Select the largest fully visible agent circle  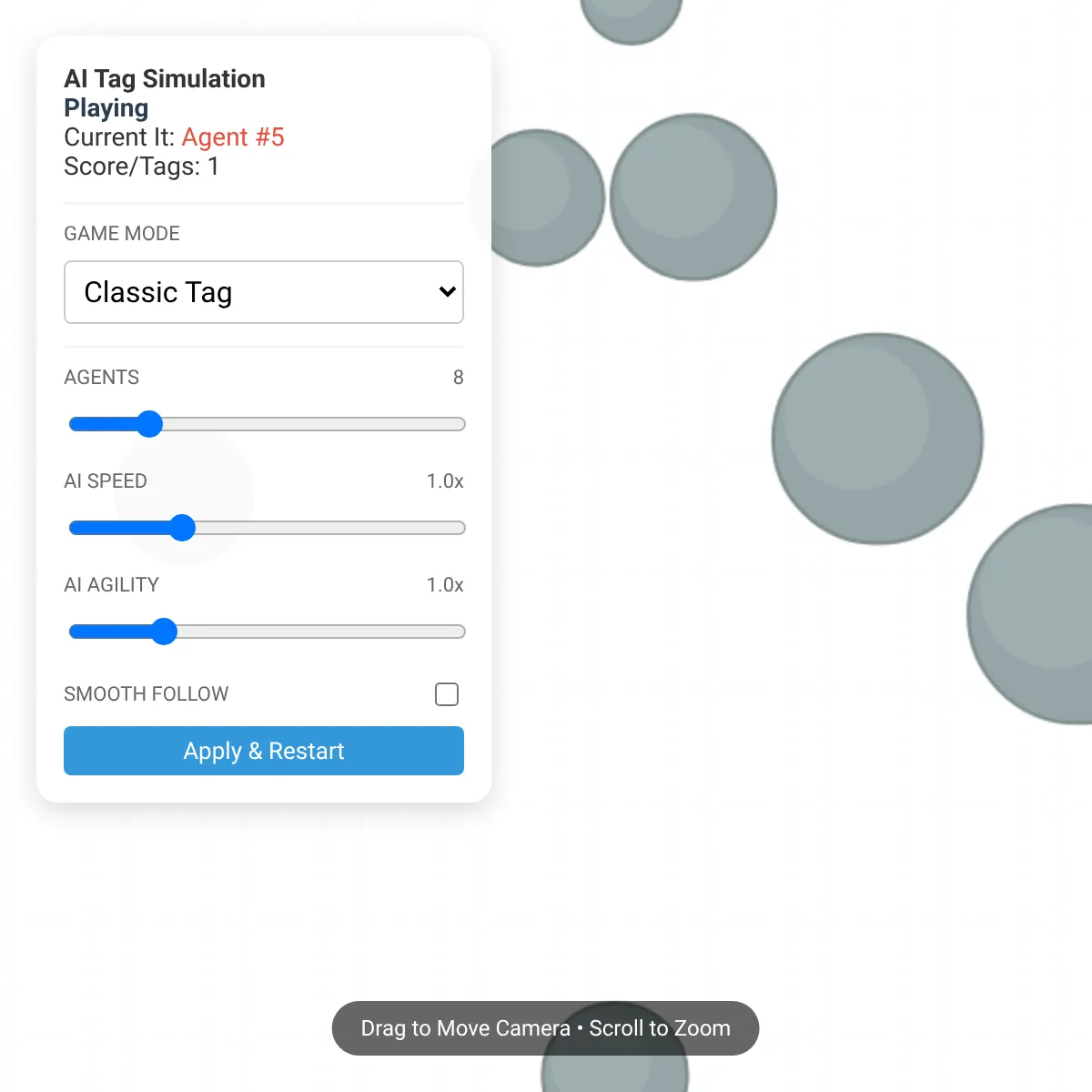coord(877,439)
